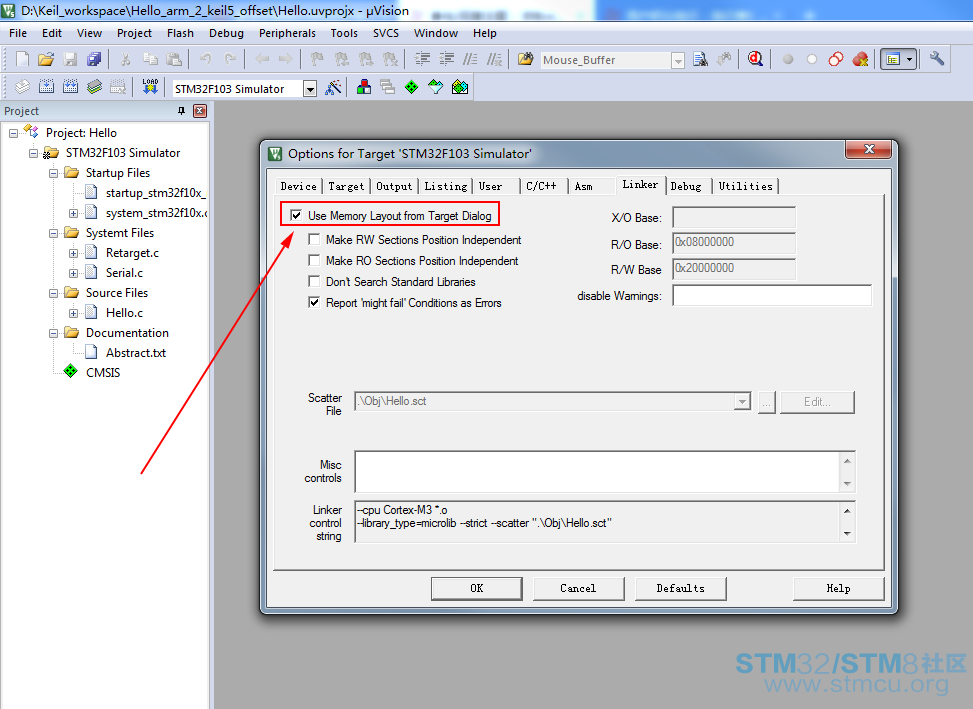Pin the Project panel with pushpin icon
The image size is (973, 709).
(181, 111)
